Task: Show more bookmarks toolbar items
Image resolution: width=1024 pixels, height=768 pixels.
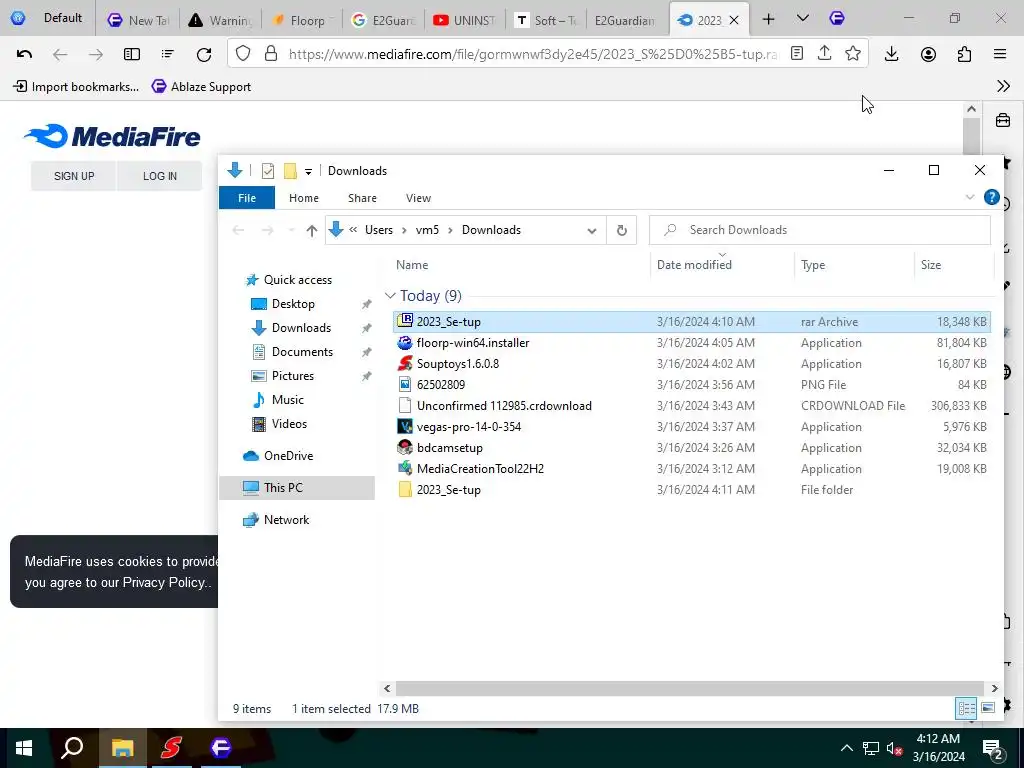Action: tap(1004, 86)
